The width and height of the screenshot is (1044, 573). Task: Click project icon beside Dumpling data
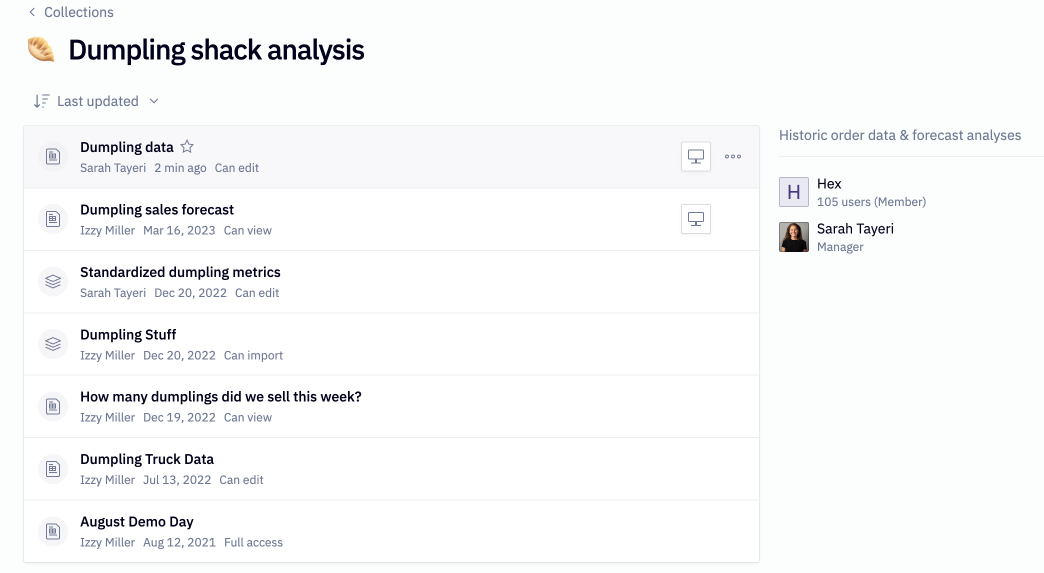pyautogui.click(x=53, y=156)
